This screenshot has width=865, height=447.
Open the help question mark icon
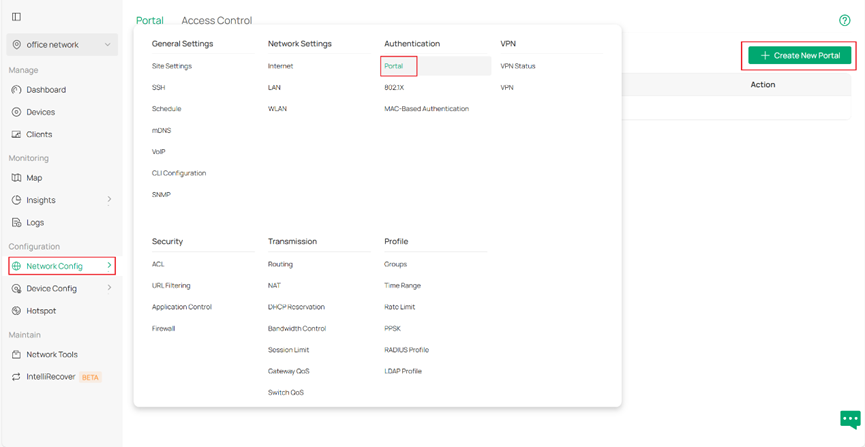click(x=845, y=20)
